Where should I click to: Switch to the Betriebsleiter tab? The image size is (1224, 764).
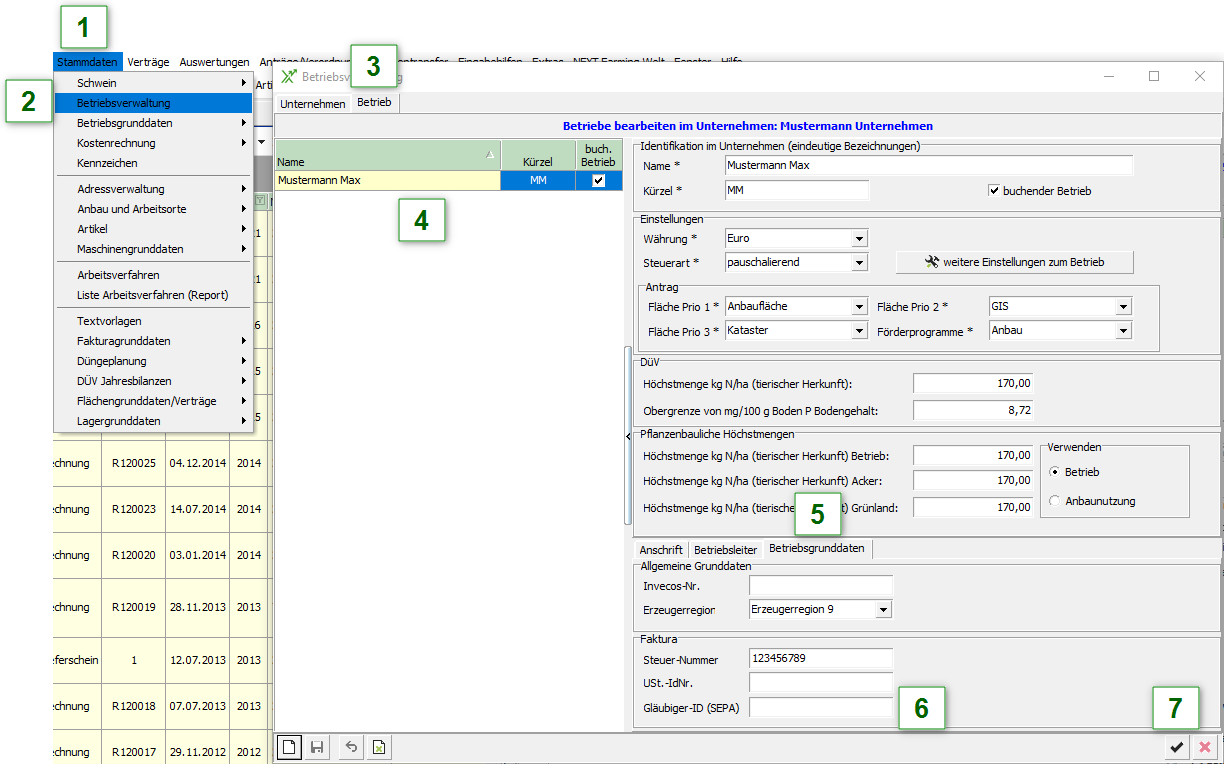pyautogui.click(x=726, y=549)
